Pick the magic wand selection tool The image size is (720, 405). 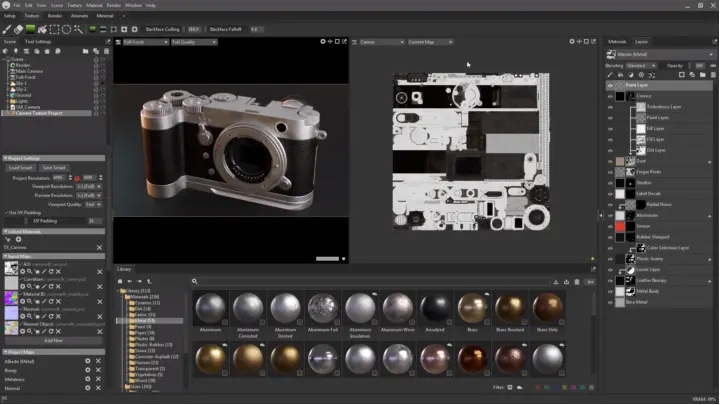click(x=79, y=29)
